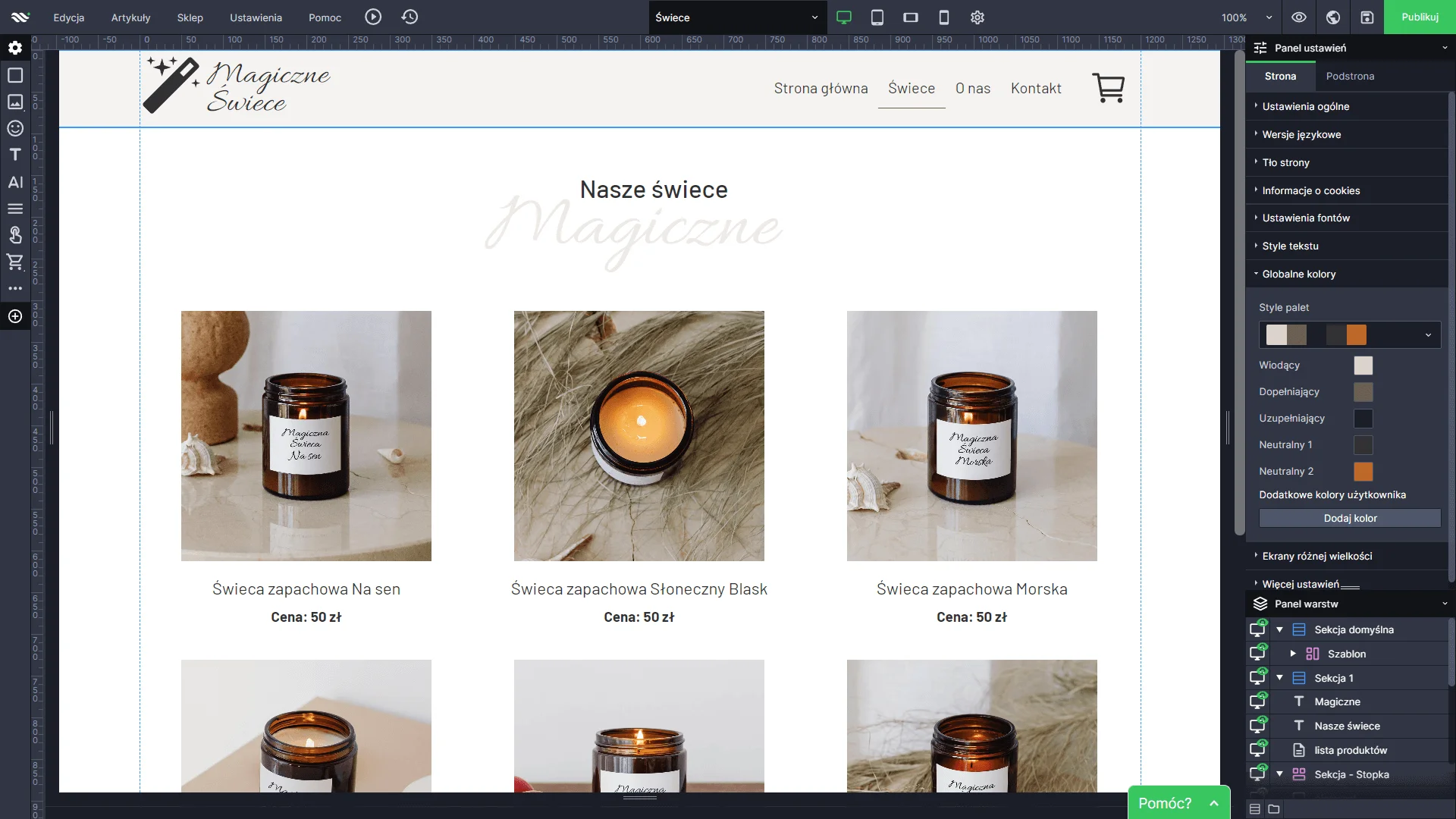Open the Świece page dropdown
Image resolution: width=1456 pixels, height=819 pixels.
tap(736, 17)
